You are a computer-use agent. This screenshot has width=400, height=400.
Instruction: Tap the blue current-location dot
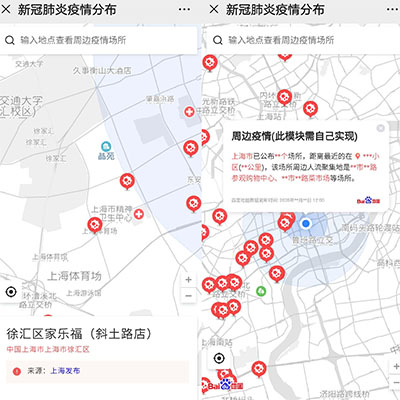click(305, 223)
